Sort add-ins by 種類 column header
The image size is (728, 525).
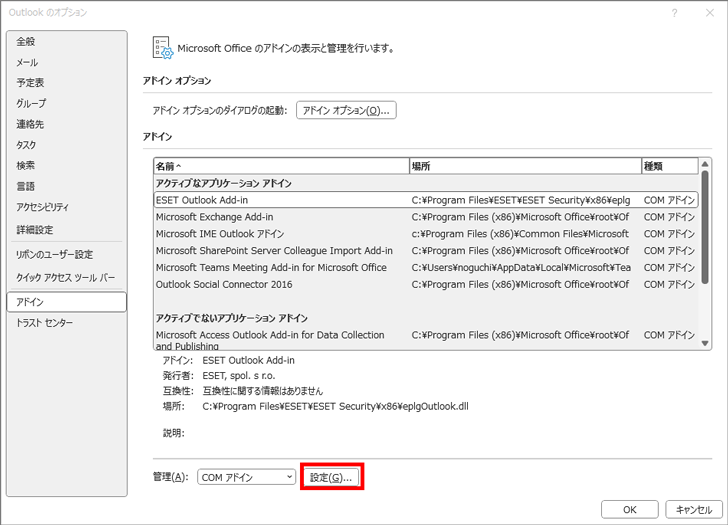[x=670, y=166]
